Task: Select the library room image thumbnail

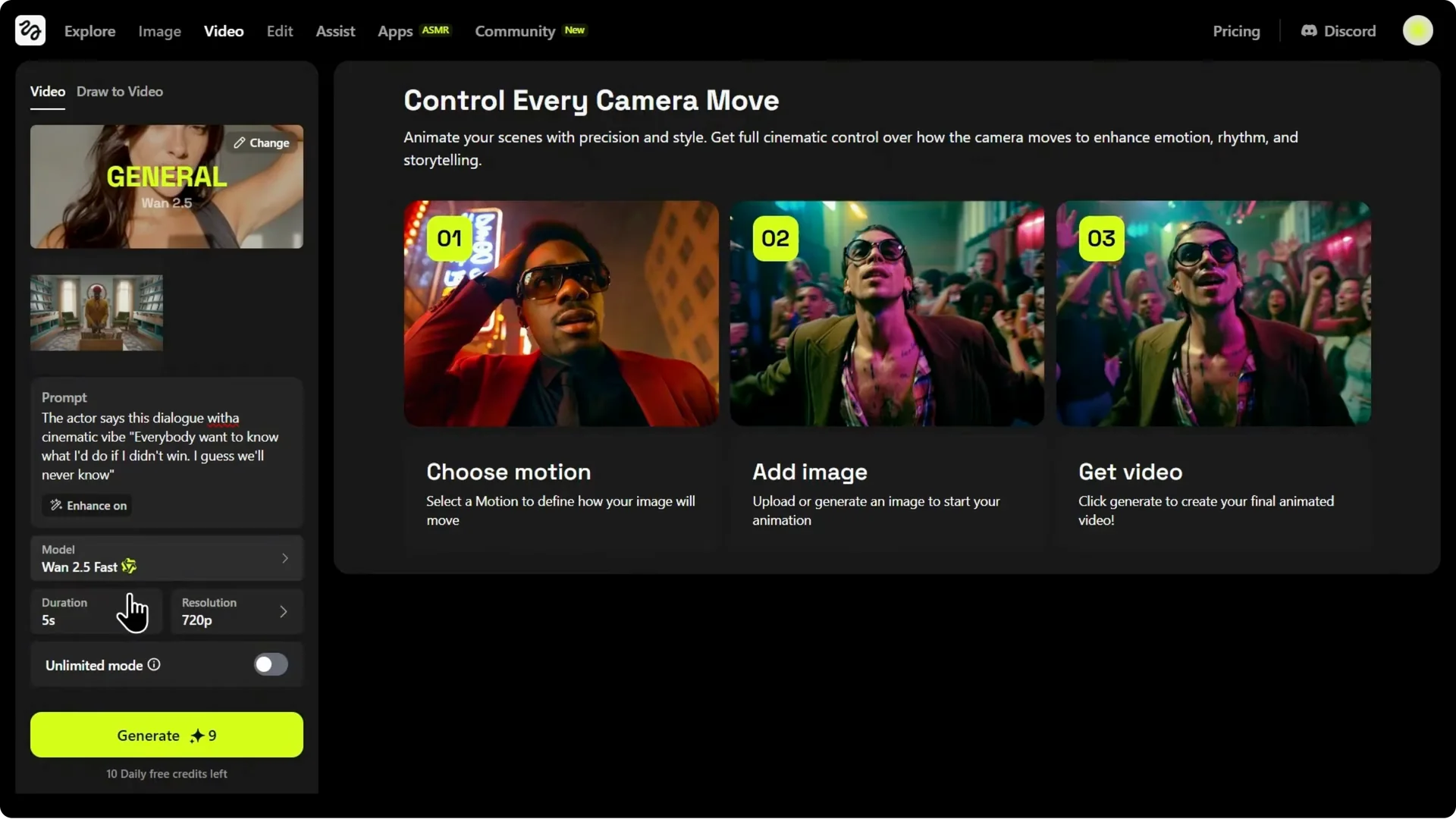Action: click(96, 312)
